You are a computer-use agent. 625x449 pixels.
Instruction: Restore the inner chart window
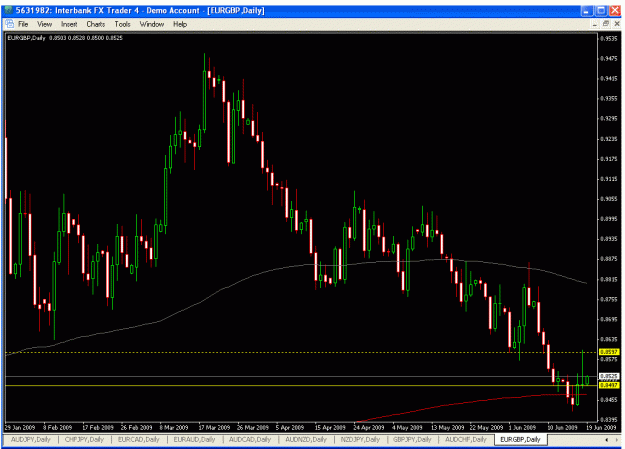pos(605,24)
